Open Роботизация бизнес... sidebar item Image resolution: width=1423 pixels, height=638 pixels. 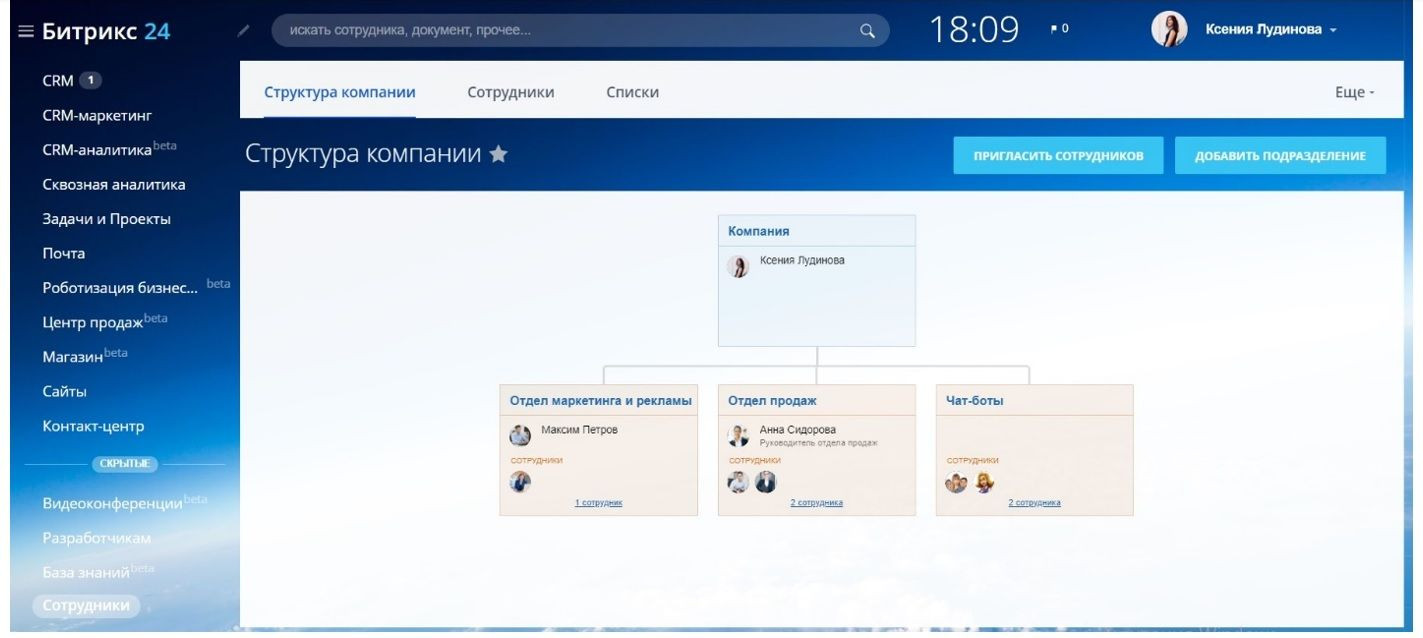[x=120, y=288]
